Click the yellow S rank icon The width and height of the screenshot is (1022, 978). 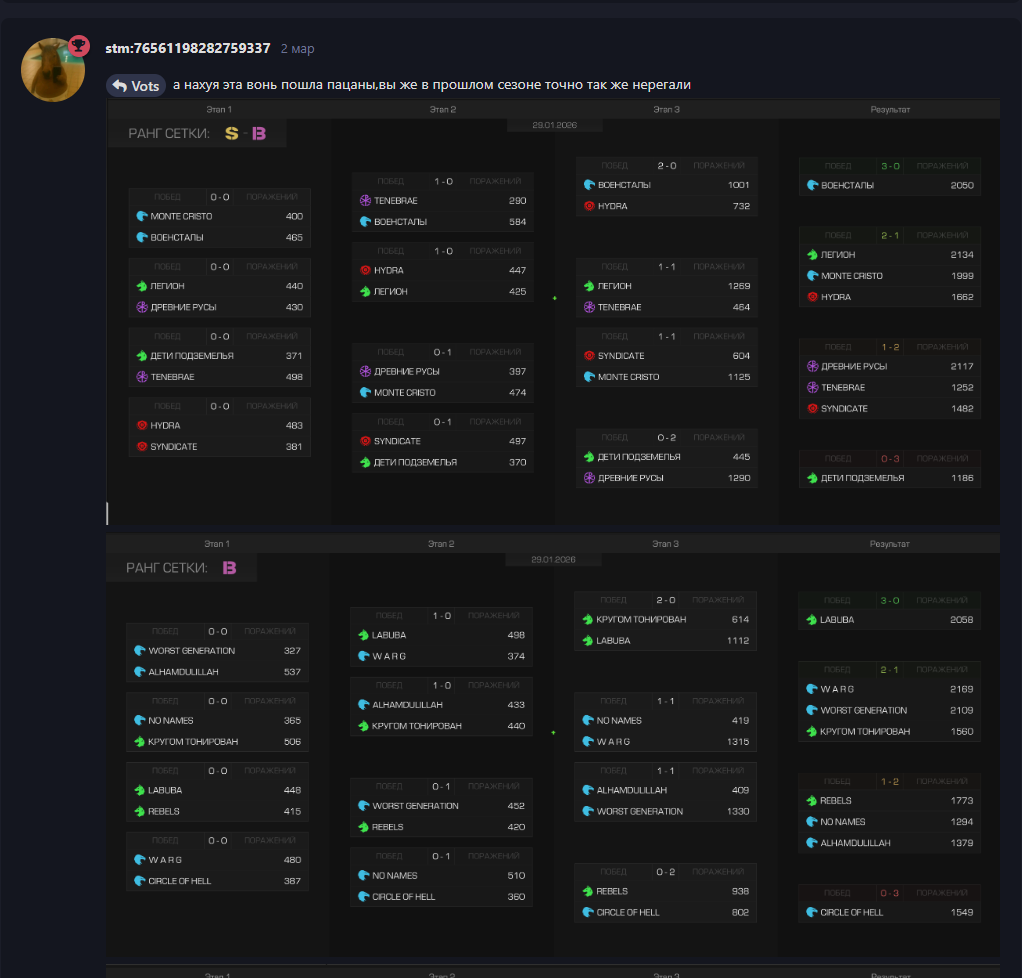[x=232, y=133]
